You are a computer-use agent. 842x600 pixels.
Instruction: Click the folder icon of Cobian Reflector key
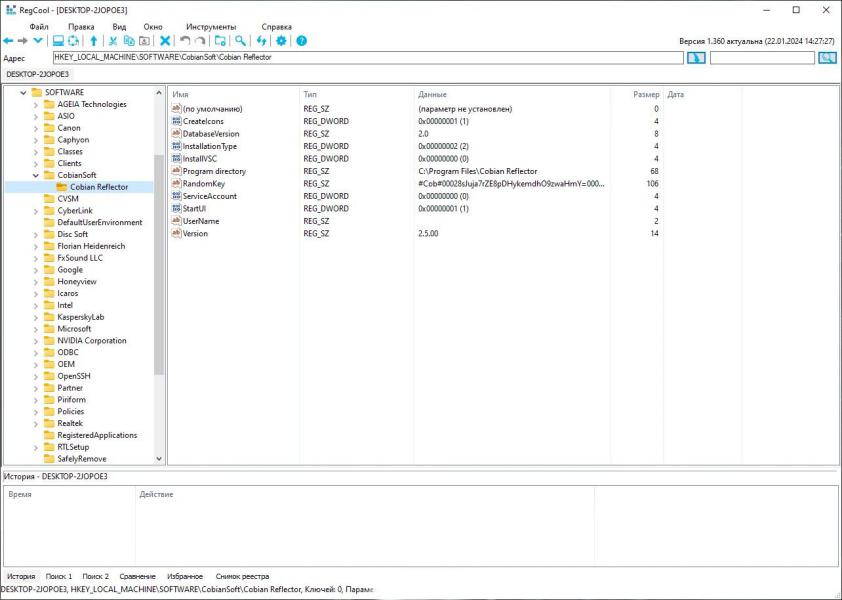(62, 187)
